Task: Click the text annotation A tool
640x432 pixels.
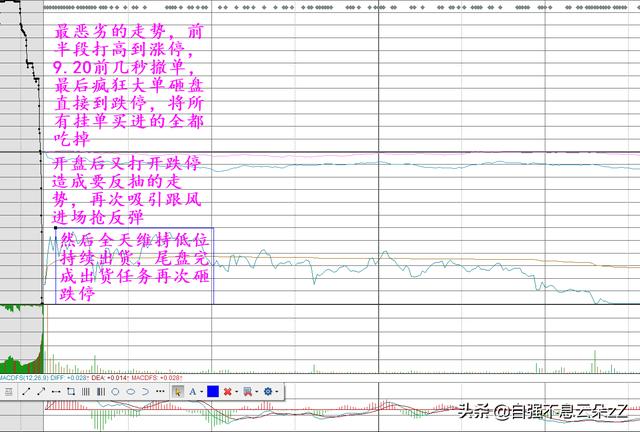Action: 192,391
